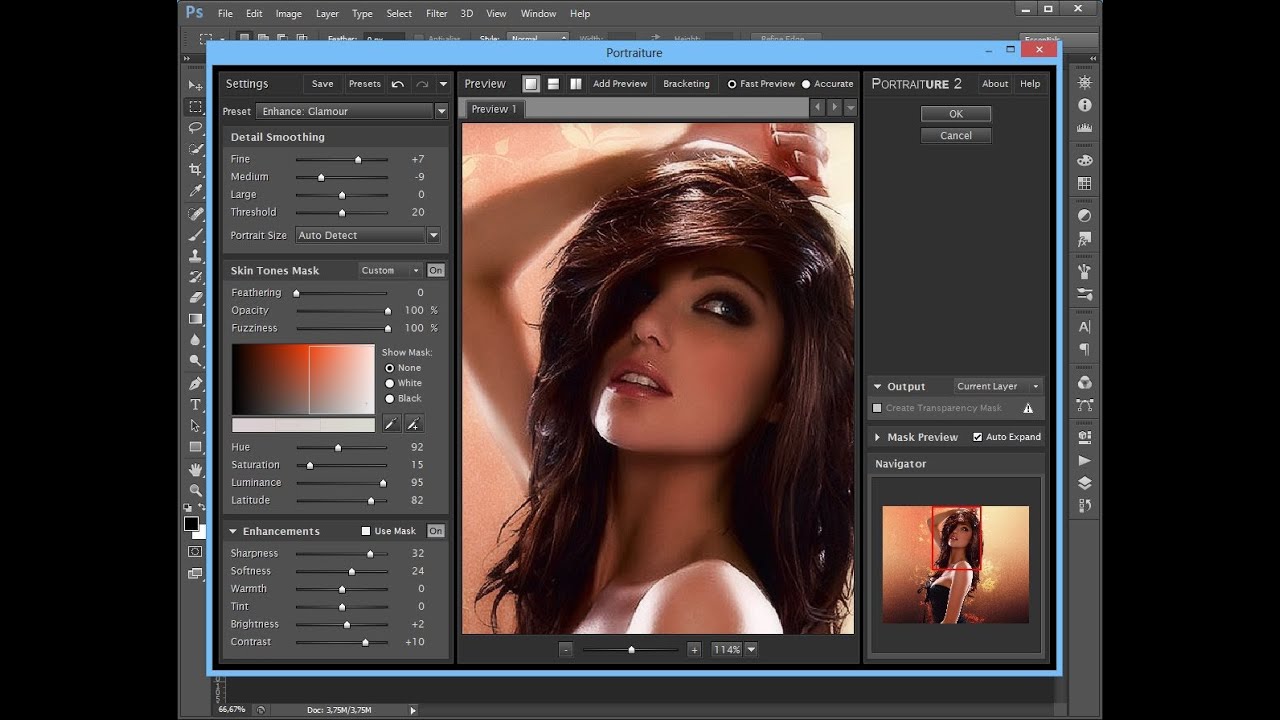Image resolution: width=1280 pixels, height=720 pixels.
Task: Open the Output Current Layer dropdown
Action: click(x=997, y=387)
